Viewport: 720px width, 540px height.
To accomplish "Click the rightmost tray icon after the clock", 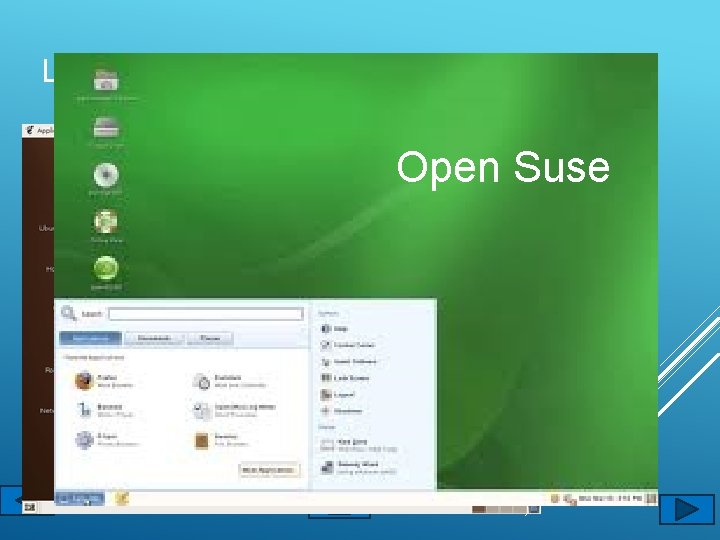I will pos(651,499).
